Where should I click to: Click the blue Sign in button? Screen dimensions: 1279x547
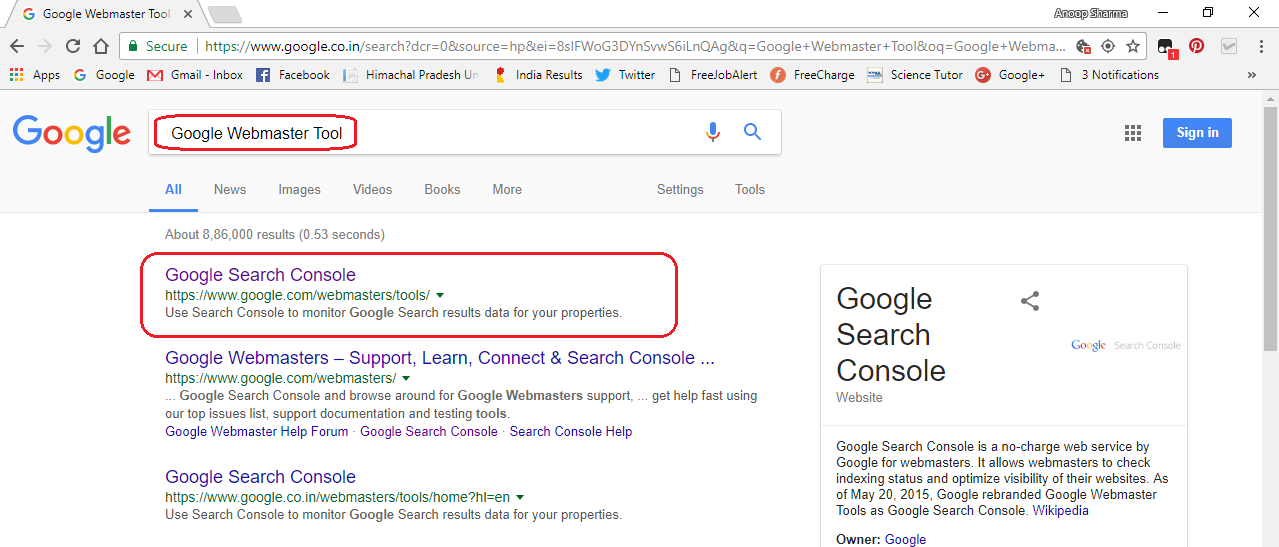point(1197,133)
